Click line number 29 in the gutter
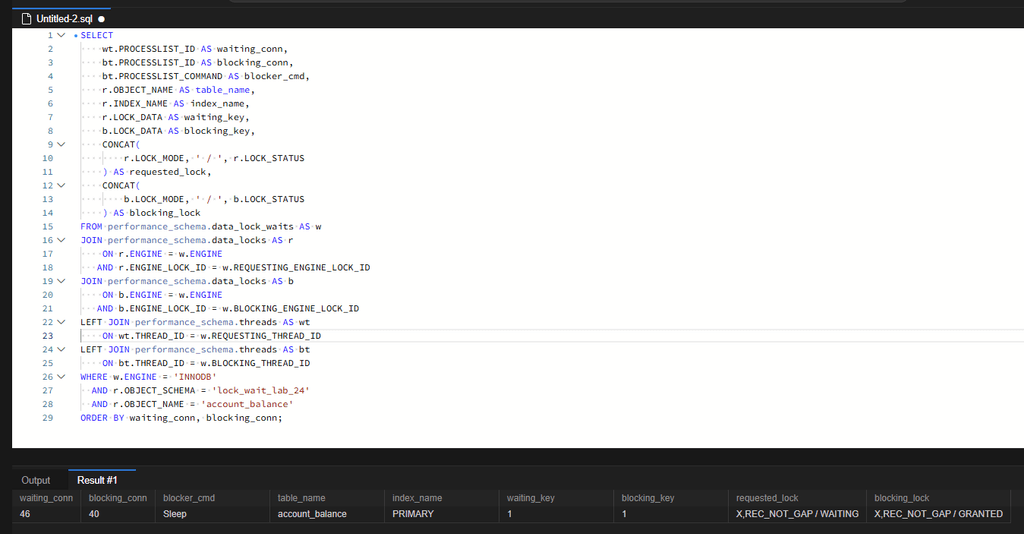Viewport: 1024px width, 534px height. tap(48, 418)
